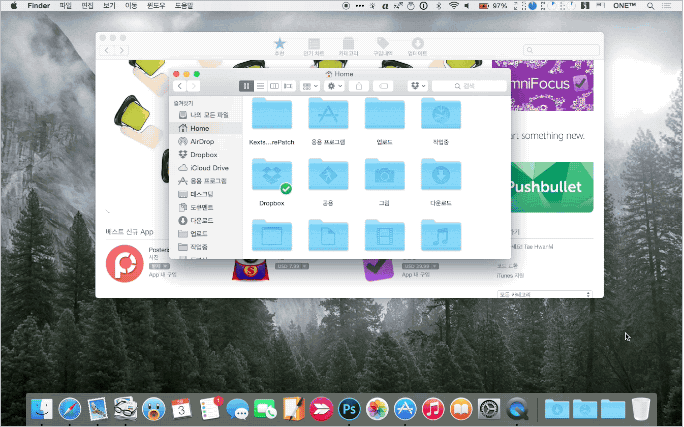The image size is (684, 427).
Task: Click the Finder edit tags button
Action: coord(383,86)
